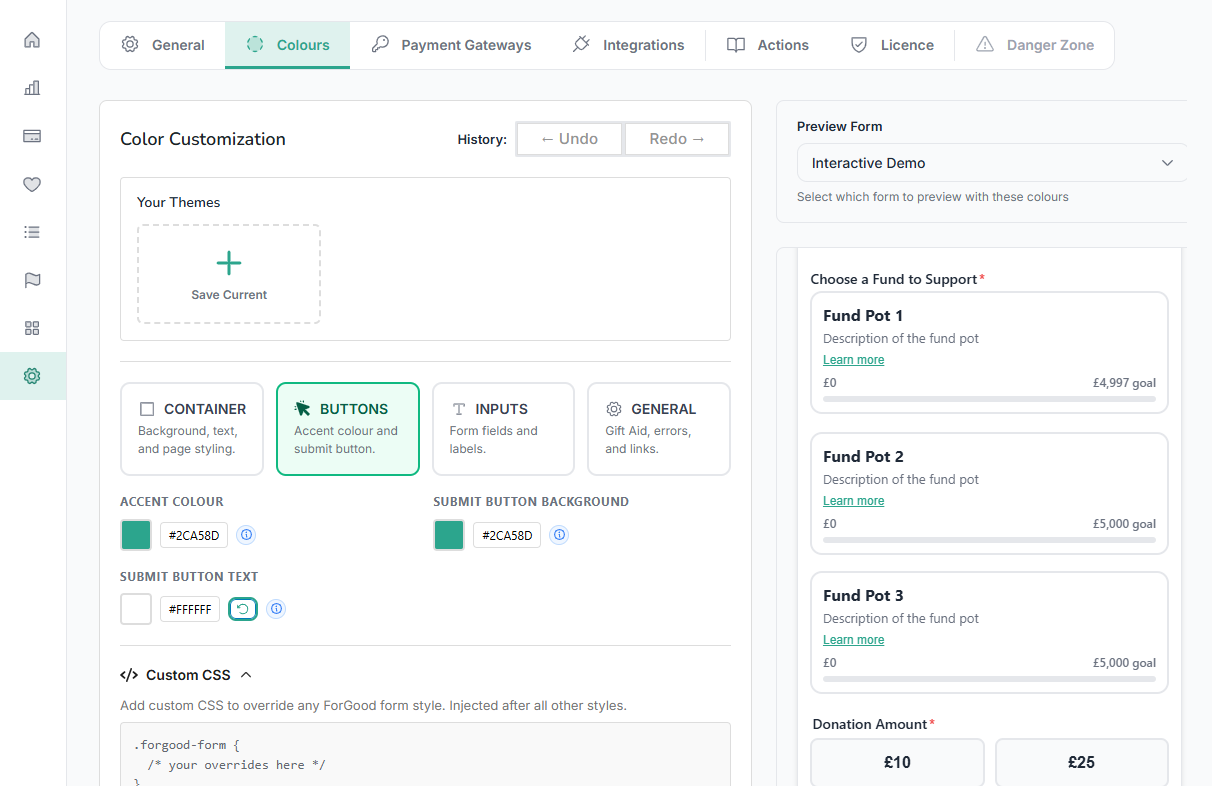
Task: Click info icon next to Accent Colour
Action: tap(246, 535)
